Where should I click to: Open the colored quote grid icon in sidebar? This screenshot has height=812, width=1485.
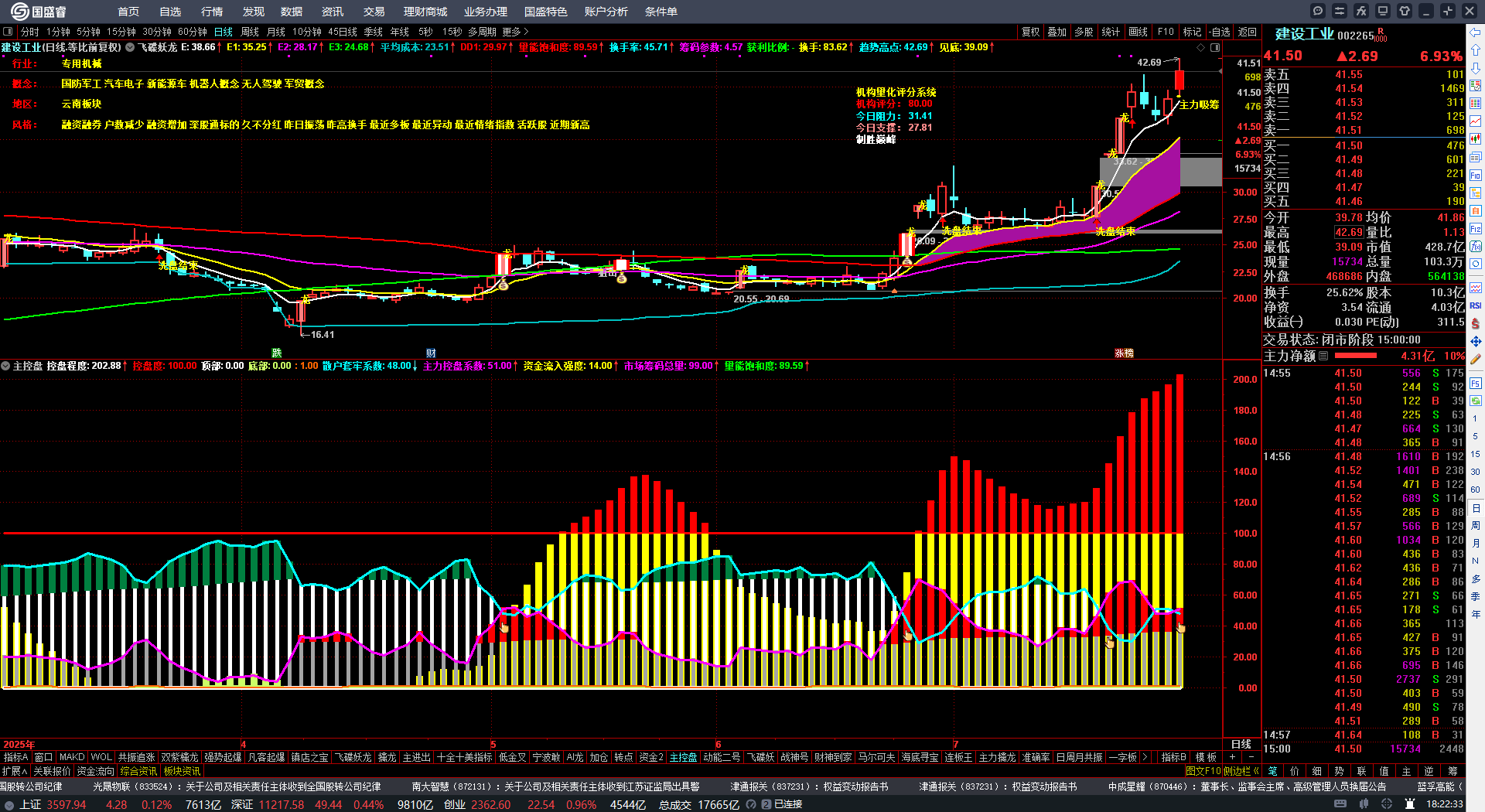(x=1476, y=104)
